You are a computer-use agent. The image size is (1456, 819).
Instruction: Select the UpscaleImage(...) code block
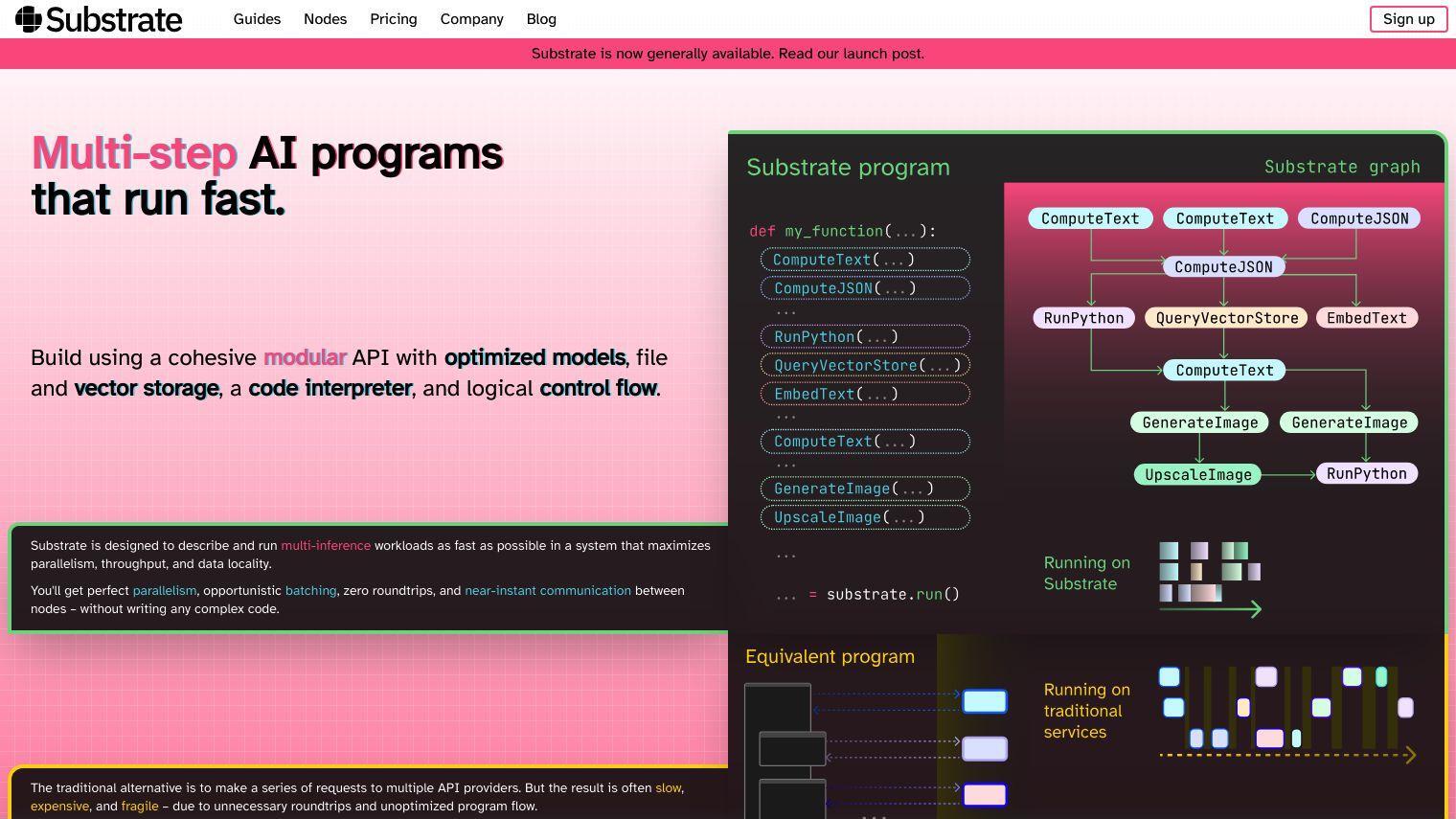[865, 517]
